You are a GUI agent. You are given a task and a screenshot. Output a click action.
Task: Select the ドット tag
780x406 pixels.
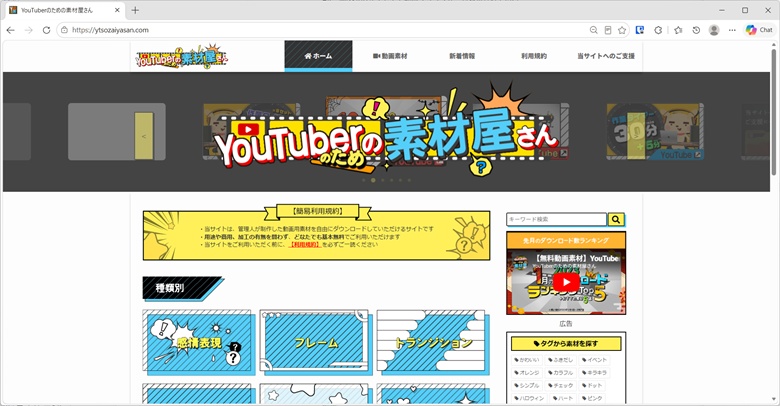tap(592, 386)
